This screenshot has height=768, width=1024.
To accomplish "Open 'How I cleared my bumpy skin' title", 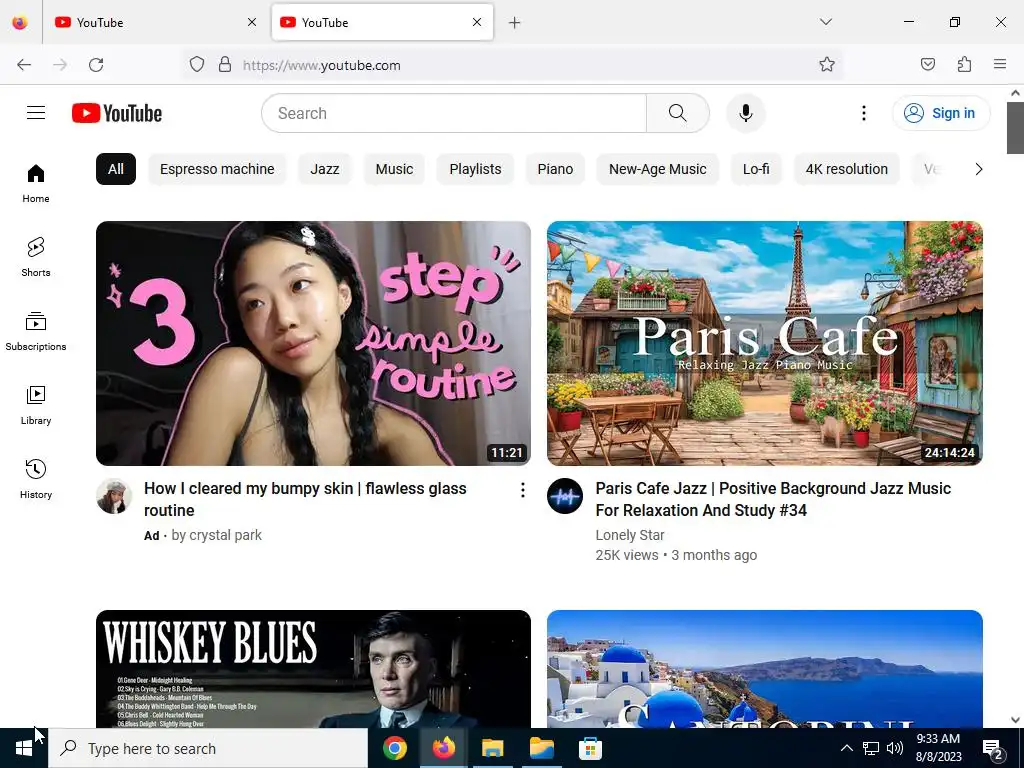I will tap(305, 500).
